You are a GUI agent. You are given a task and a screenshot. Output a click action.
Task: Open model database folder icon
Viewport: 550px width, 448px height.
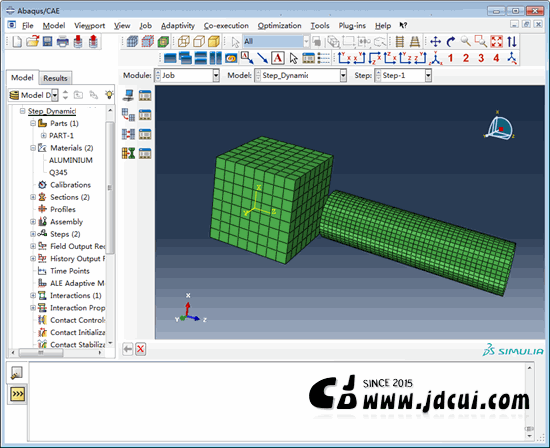32,41
